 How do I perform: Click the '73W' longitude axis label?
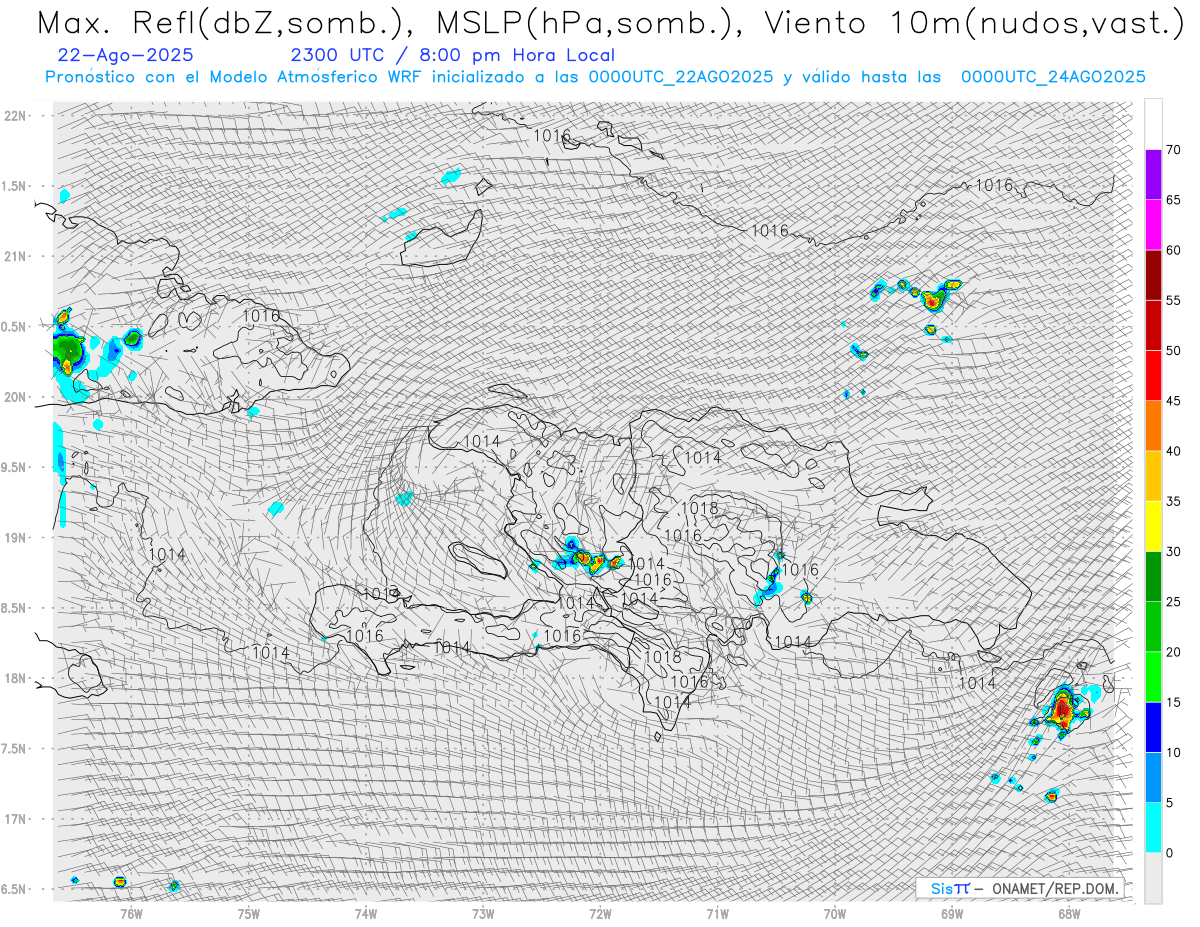[x=483, y=913]
